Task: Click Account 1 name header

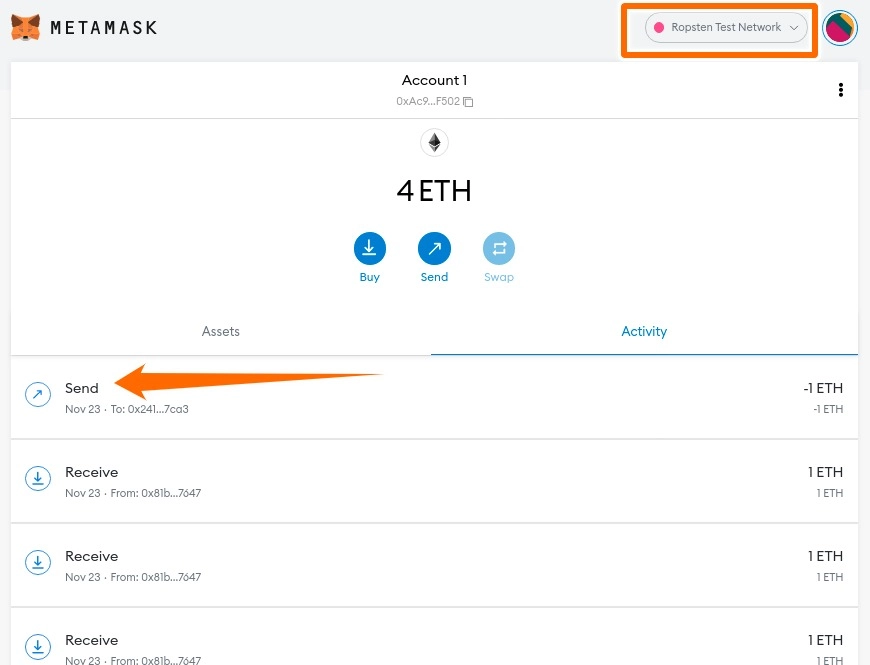Action: pyautogui.click(x=434, y=80)
